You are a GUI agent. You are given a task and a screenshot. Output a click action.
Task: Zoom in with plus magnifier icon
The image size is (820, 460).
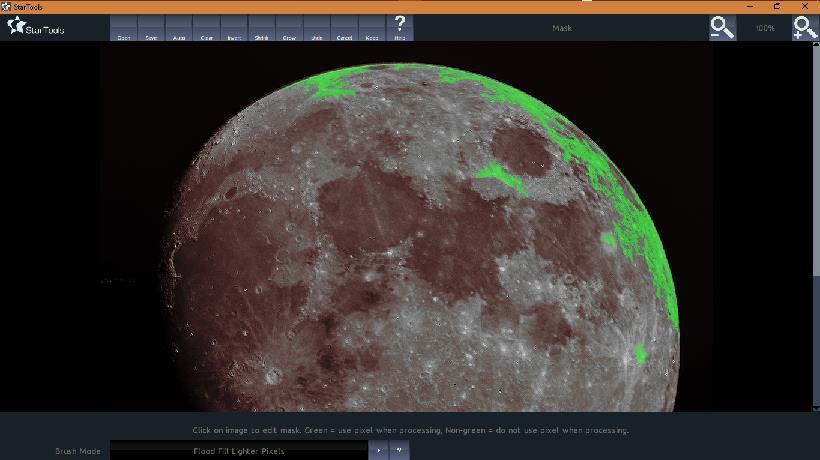(x=805, y=28)
